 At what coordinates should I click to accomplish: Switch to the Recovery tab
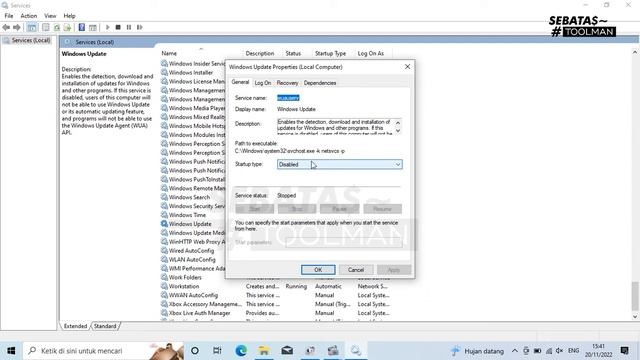tap(287, 83)
